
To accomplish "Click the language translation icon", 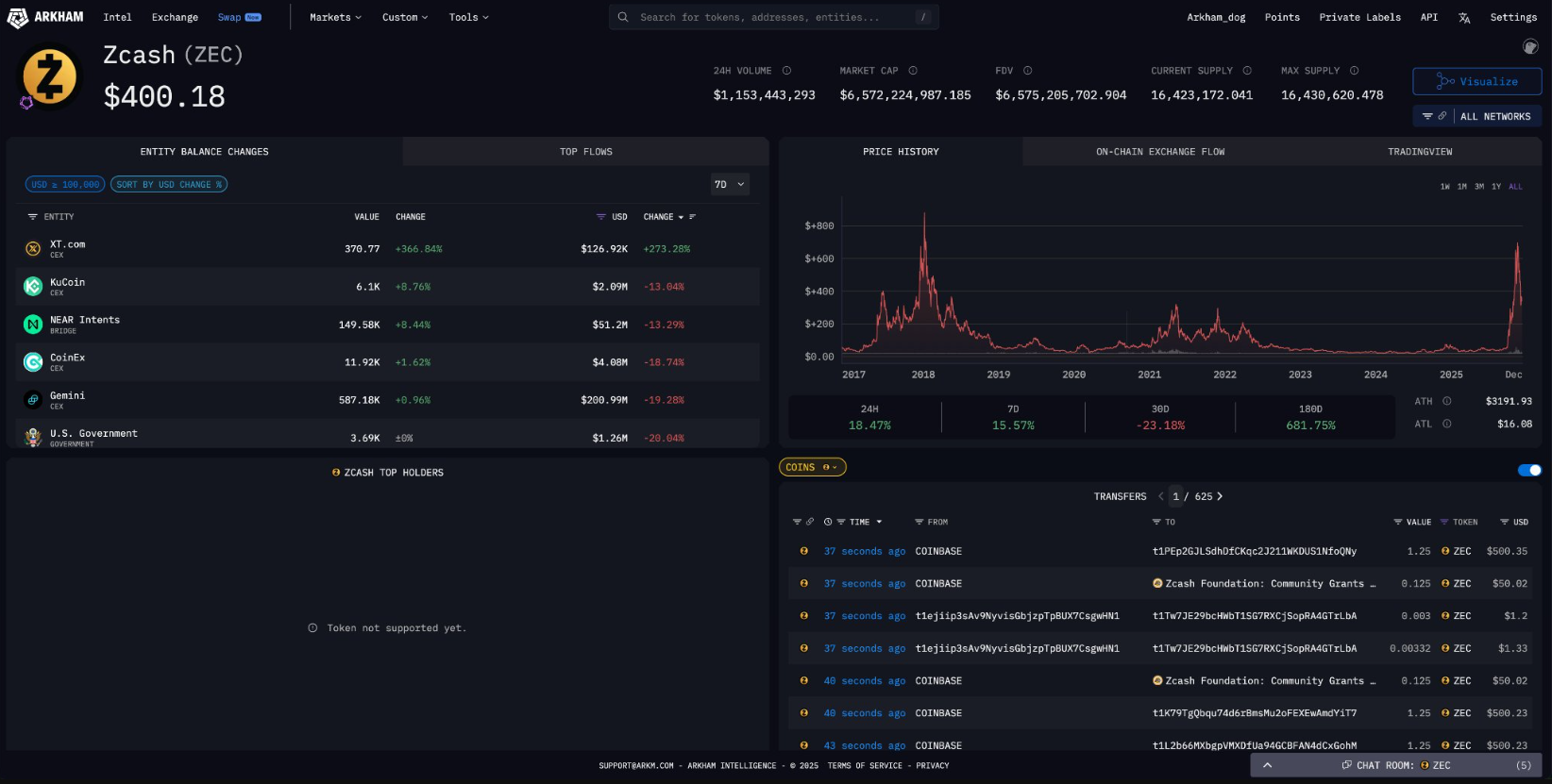I will [1464, 18].
